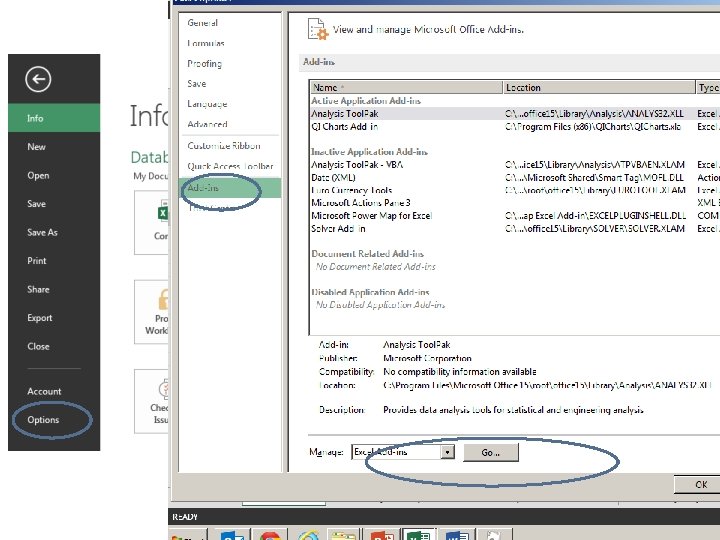The width and height of the screenshot is (720, 540).
Task: Click the back arrow in Backstage view
Action: [x=38, y=79]
